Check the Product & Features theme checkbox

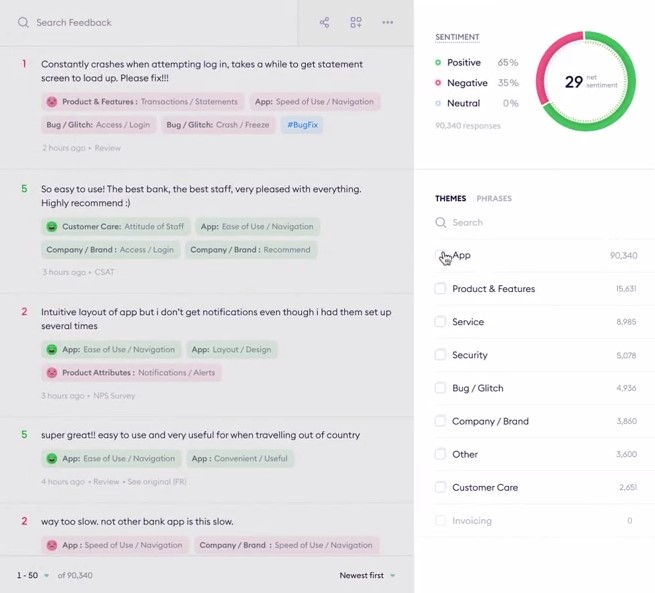point(440,289)
